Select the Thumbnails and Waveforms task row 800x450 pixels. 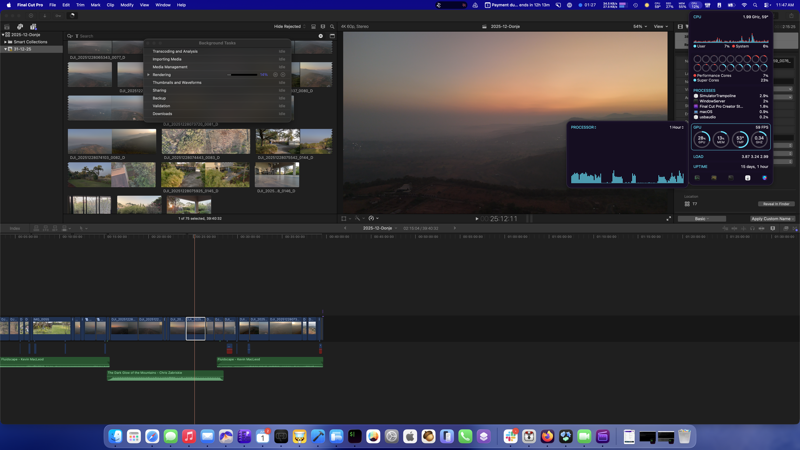tap(218, 83)
